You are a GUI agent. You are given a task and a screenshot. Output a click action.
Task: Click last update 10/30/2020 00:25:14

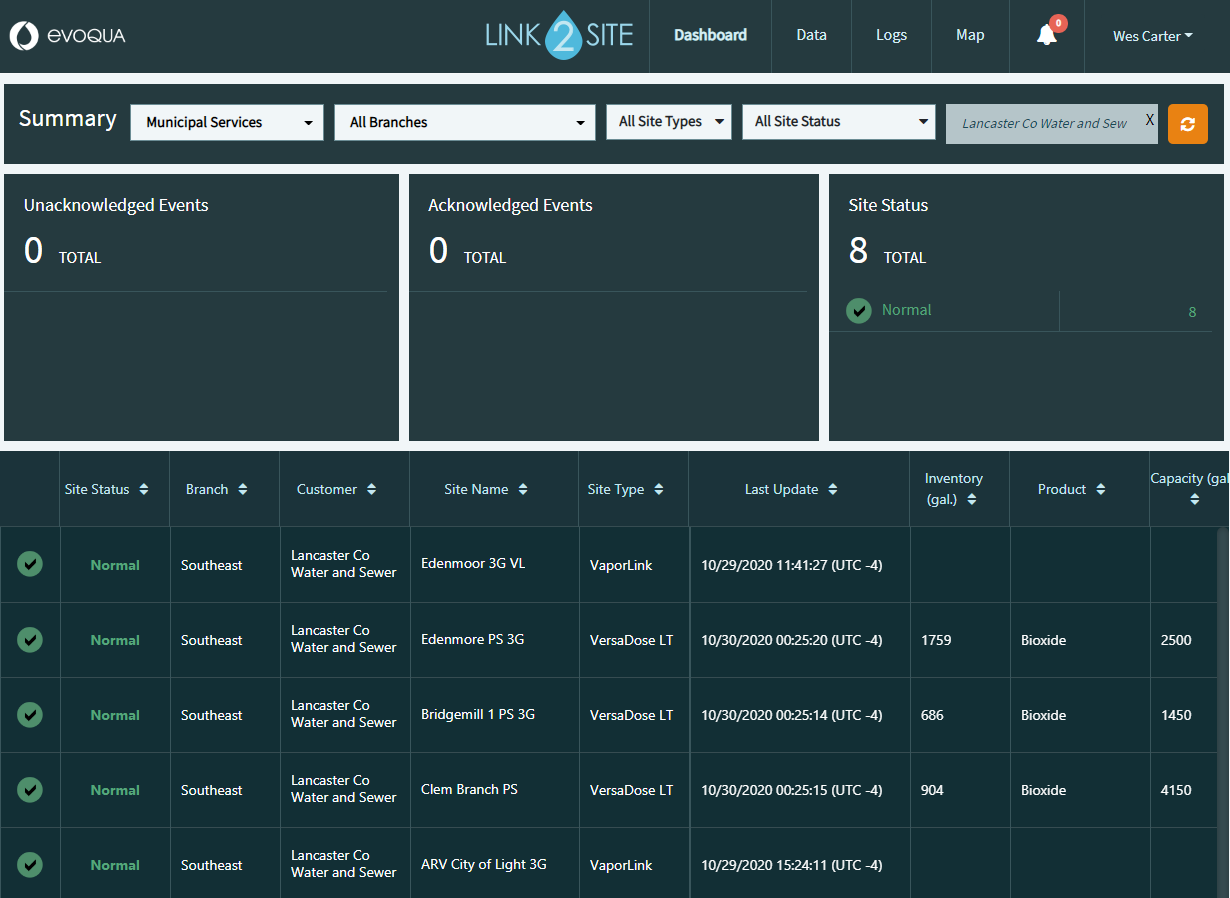tap(792, 715)
